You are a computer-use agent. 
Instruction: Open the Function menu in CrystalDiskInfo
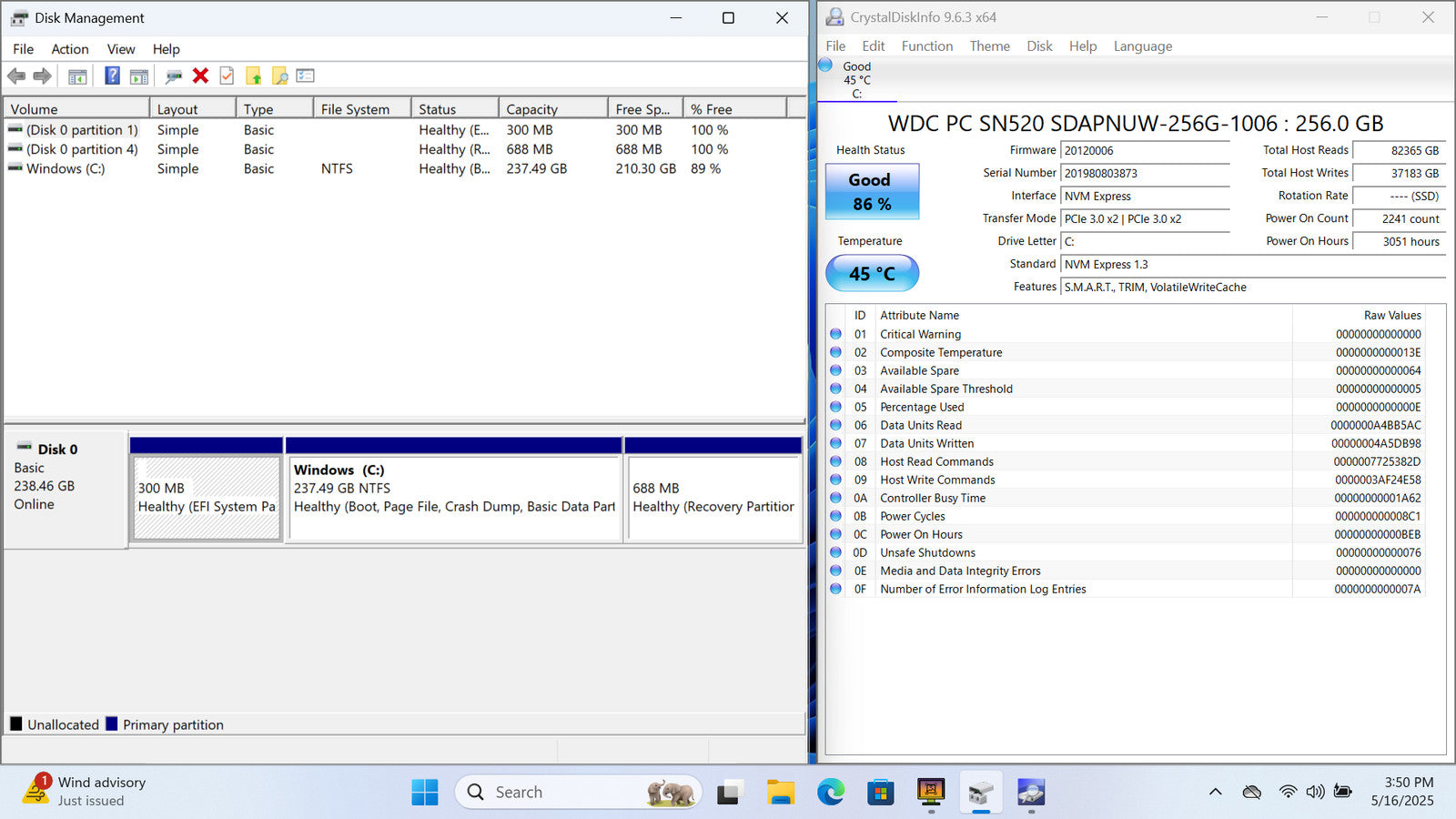tap(926, 46)
